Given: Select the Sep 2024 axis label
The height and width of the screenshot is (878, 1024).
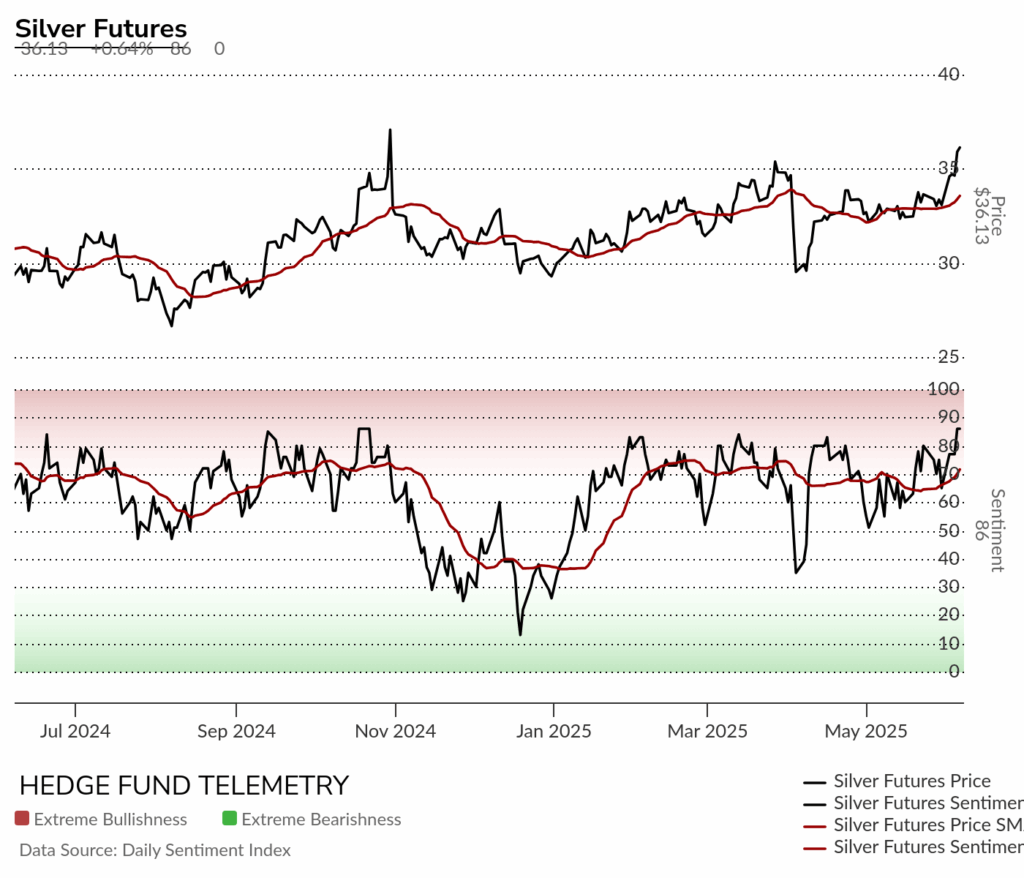Looking at the screenshot, I should (x=236, y=731).
